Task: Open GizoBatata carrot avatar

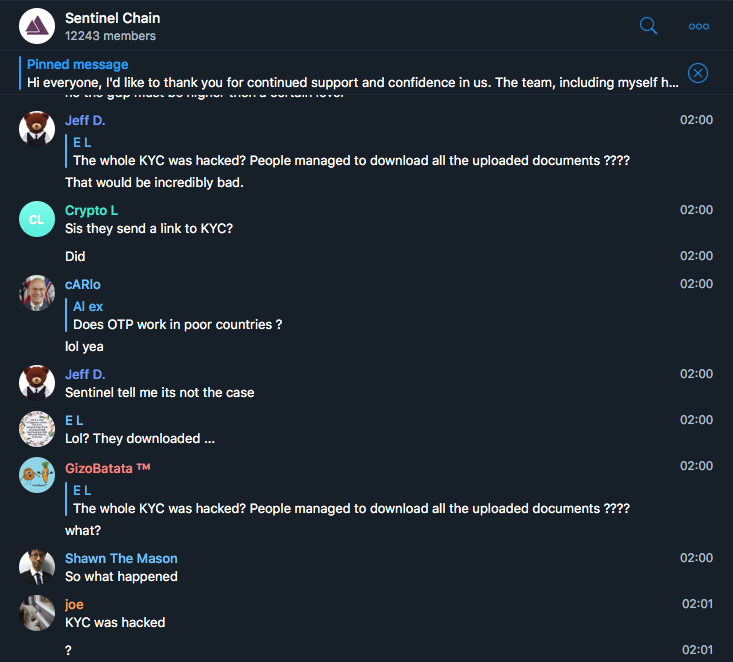Action: click(37, 475)
